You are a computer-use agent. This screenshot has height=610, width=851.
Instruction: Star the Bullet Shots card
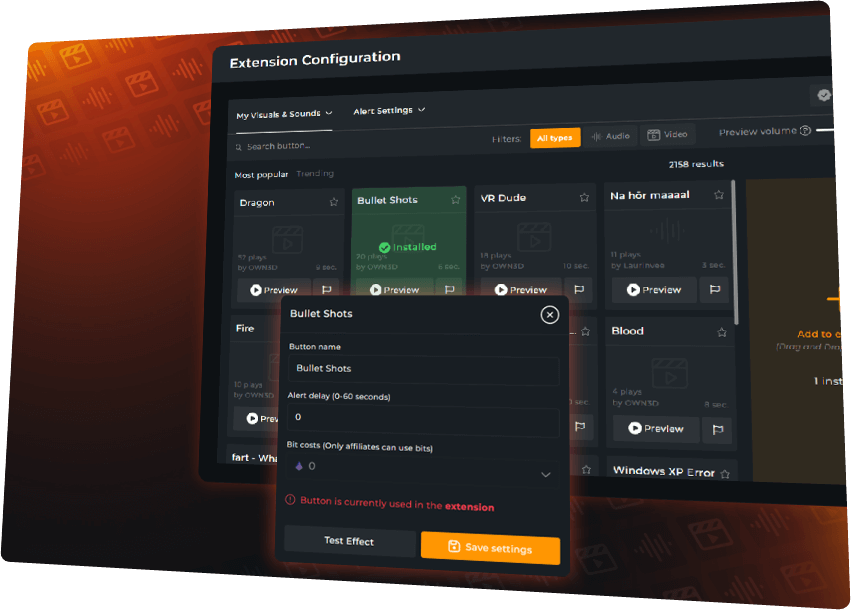[x=455, y=200]
